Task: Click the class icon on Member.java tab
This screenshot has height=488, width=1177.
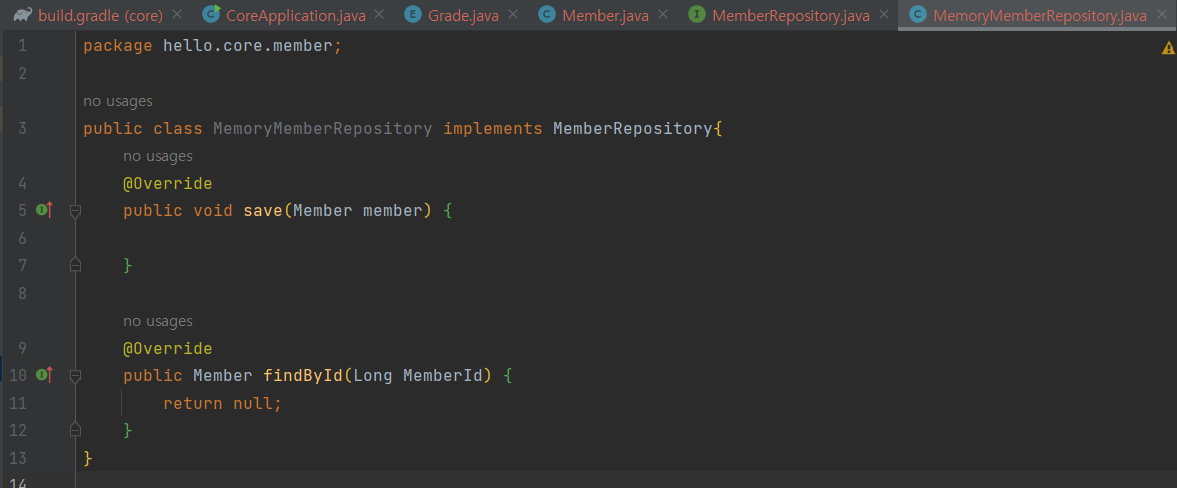Action: click(x=547, y=14)
